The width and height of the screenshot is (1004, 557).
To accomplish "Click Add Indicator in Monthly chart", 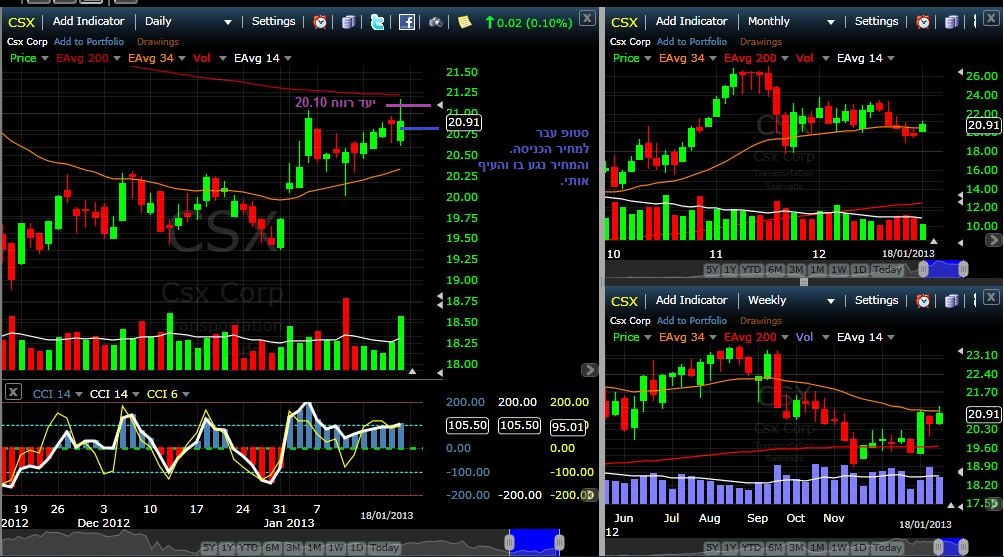I will [692, 21].
